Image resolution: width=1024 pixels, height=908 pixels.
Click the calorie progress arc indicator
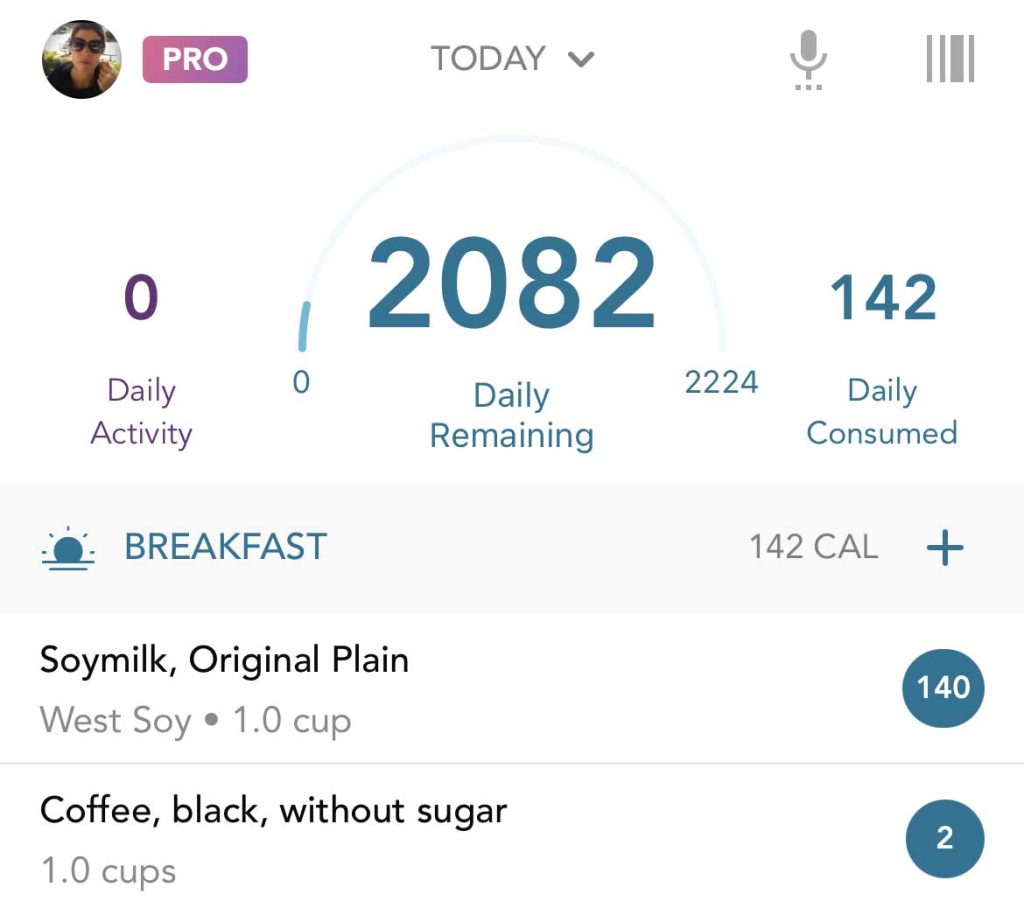pyautogui.click(x=304, y=326)
